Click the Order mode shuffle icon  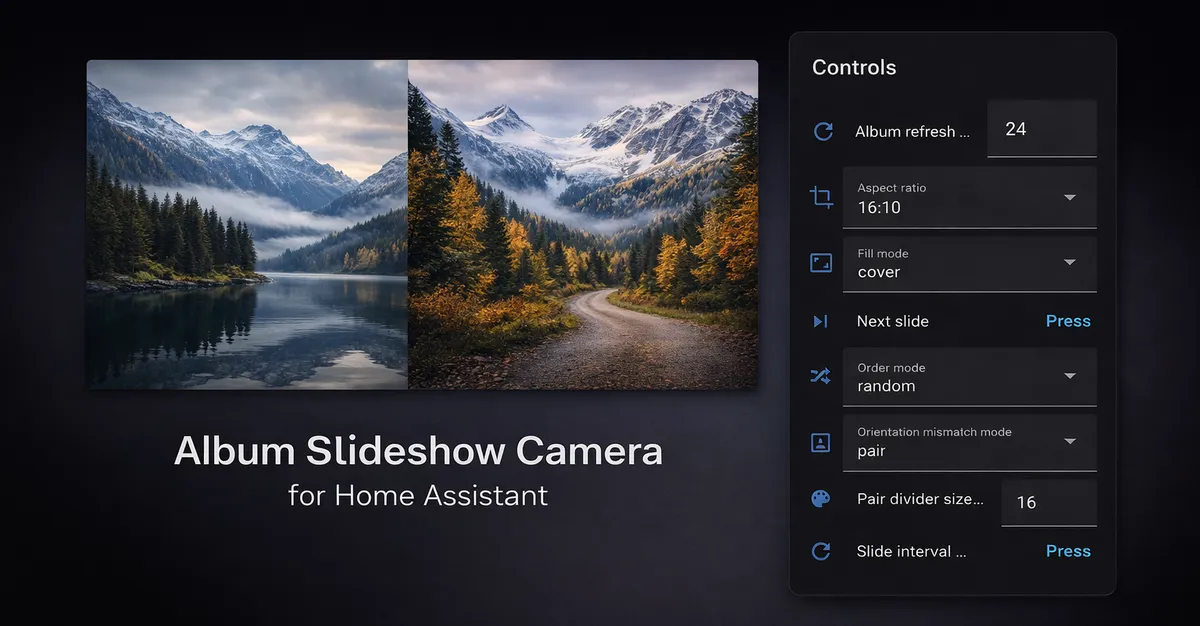tap(821, 376)
